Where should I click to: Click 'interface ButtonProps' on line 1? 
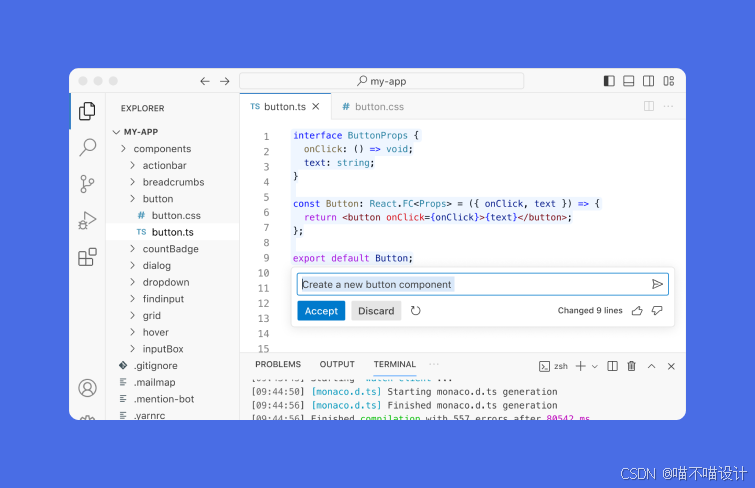(350, 135)
